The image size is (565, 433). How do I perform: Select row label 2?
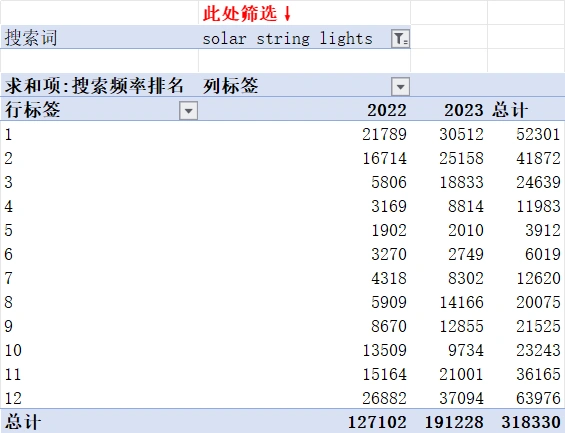8,159
